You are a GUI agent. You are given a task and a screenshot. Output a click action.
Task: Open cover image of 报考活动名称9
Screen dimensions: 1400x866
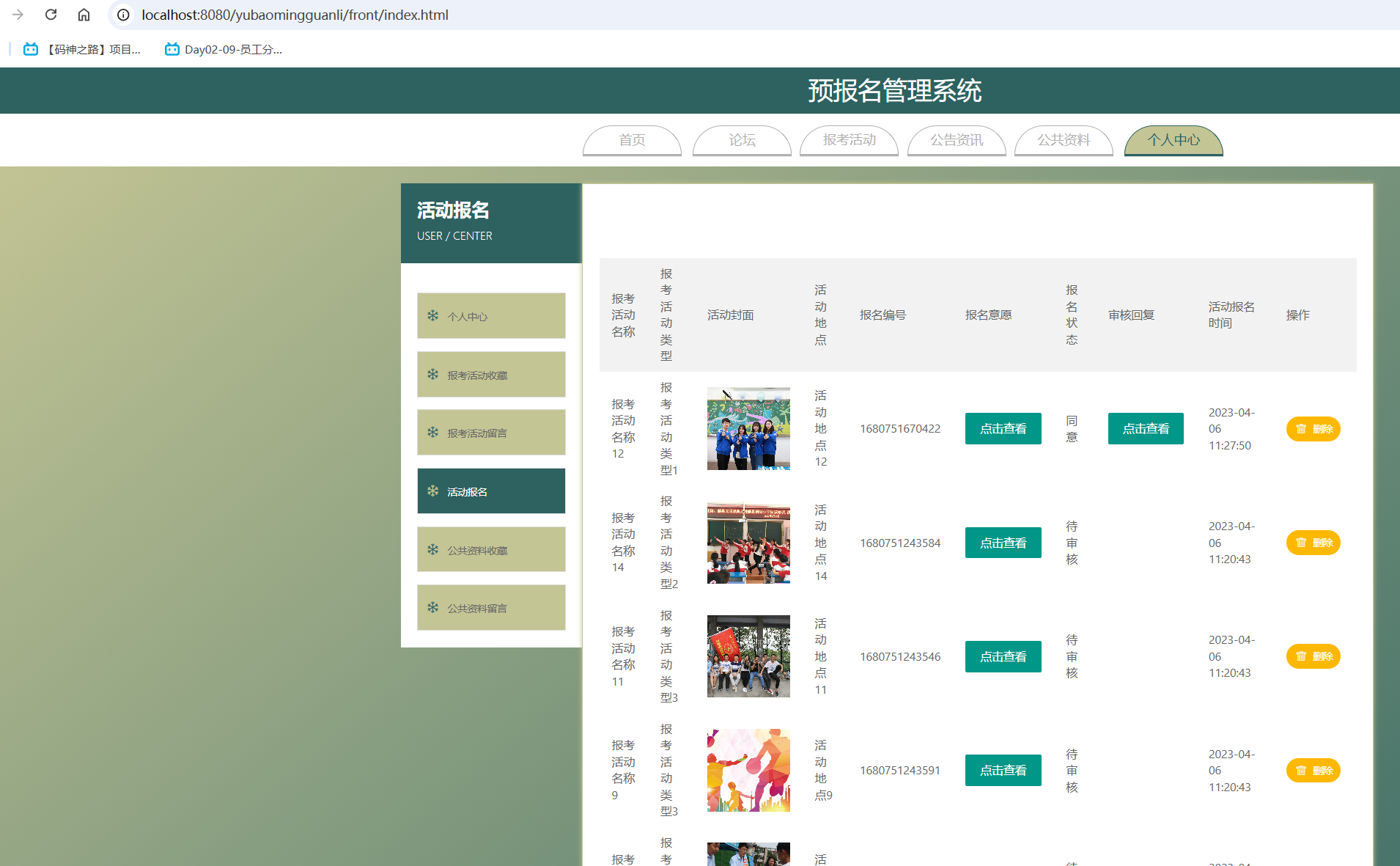point(748,770)
